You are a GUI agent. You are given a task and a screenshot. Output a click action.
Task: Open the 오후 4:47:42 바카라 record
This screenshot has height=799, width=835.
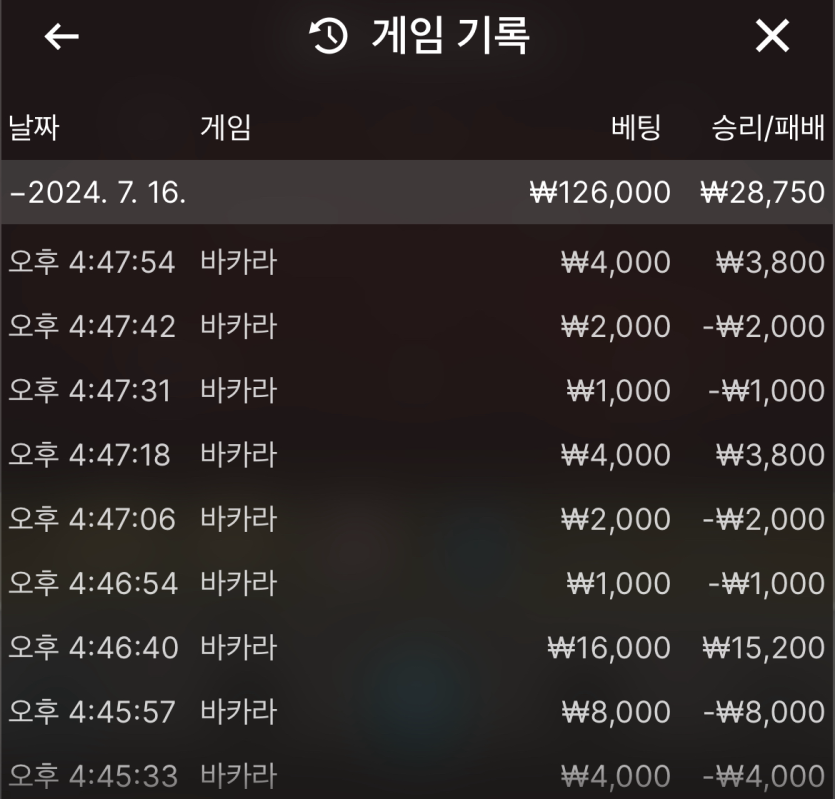(x=418, y=326)
